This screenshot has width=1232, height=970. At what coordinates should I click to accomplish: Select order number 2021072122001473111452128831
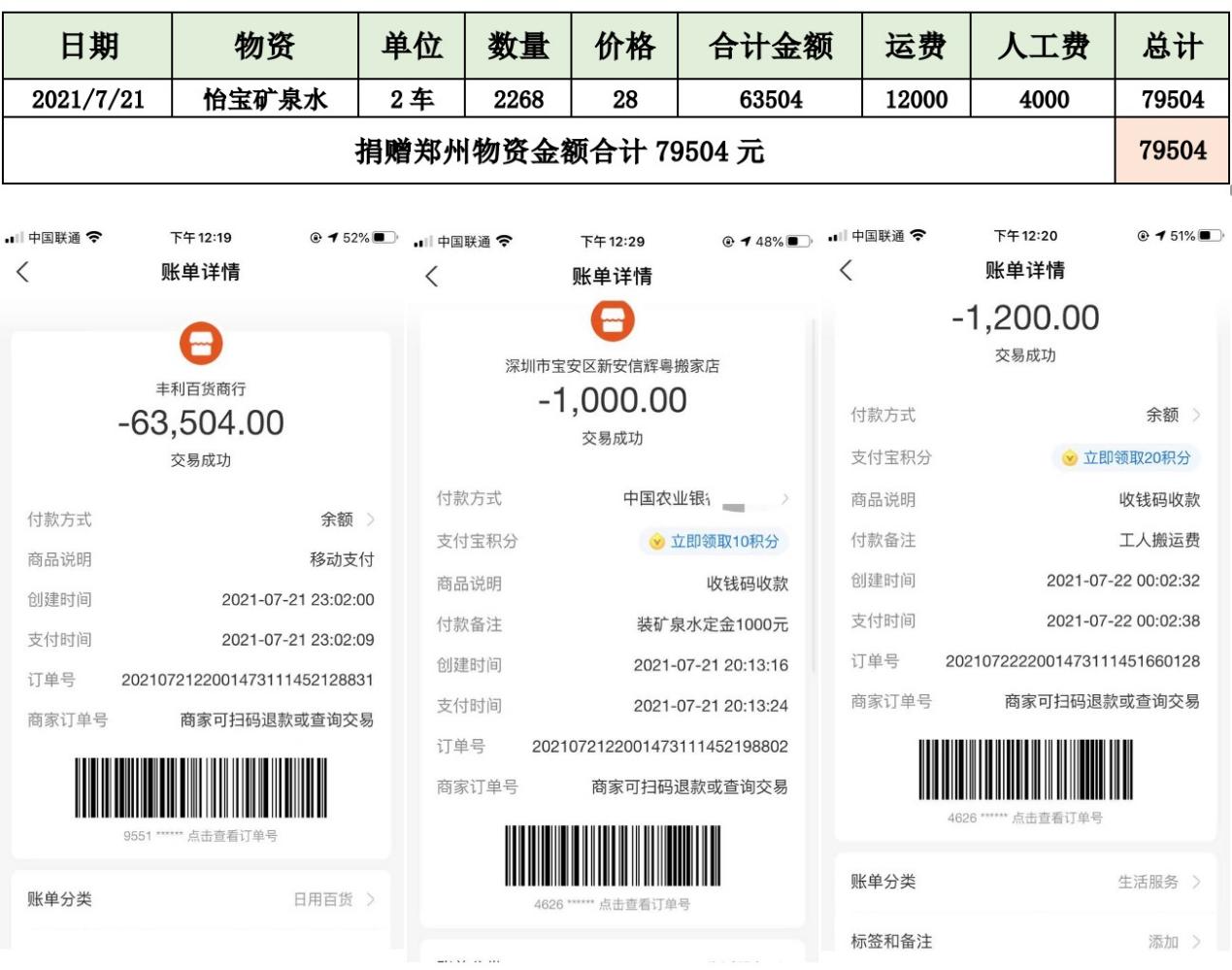pos(248,681)
